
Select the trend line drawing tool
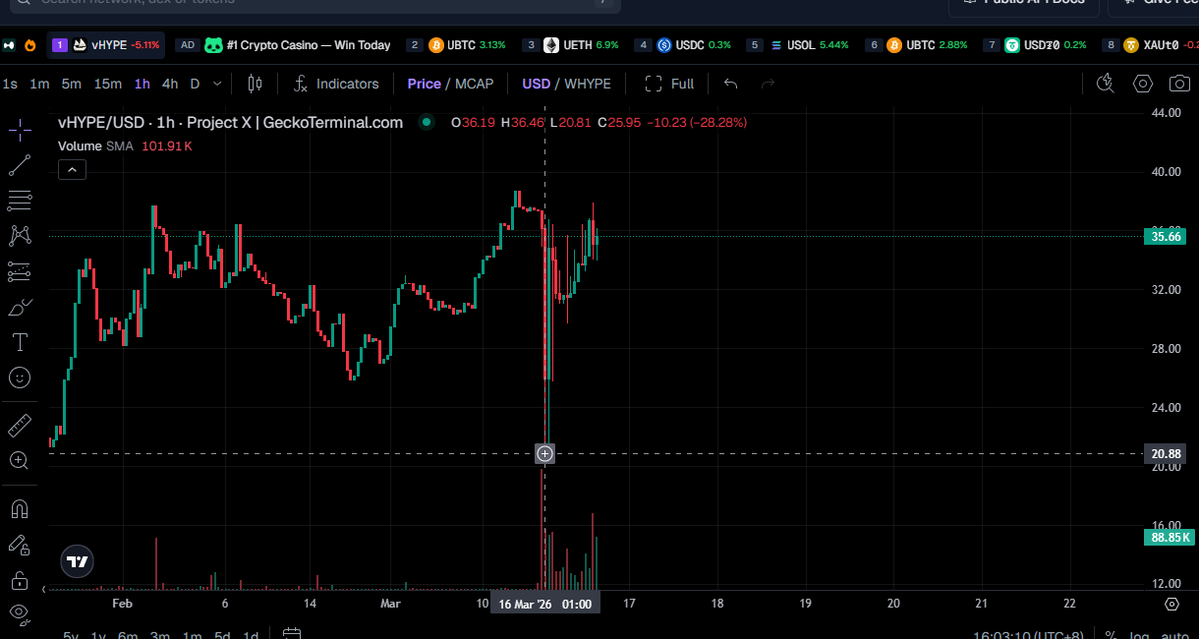[20, 165]
